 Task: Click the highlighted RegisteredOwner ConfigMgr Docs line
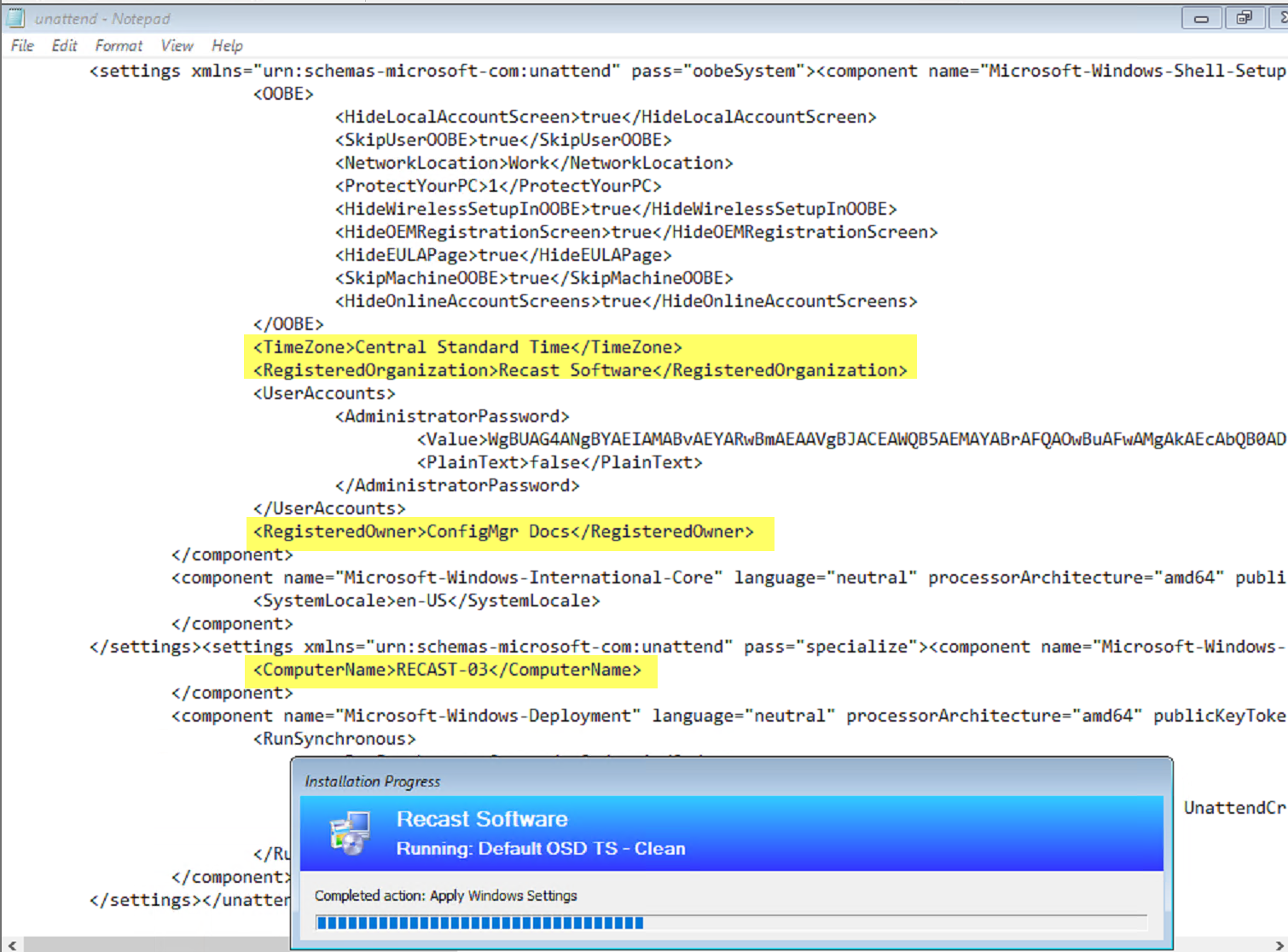point(503,531)
